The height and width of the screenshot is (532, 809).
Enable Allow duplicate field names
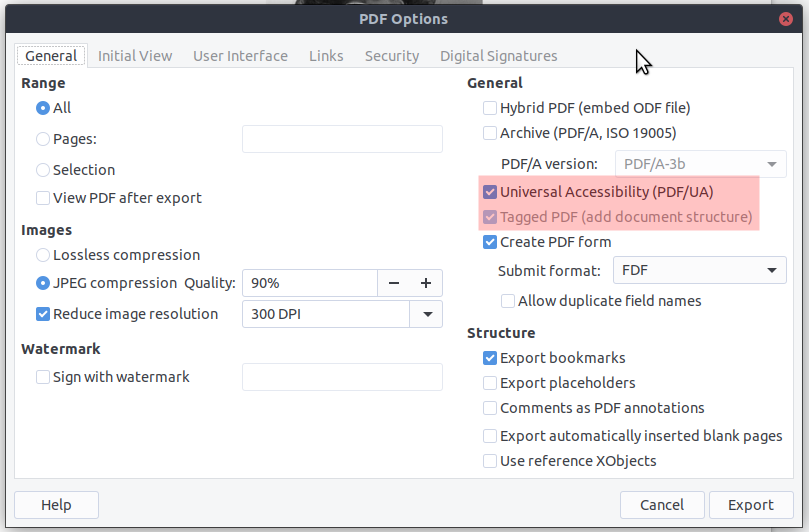pos(508,301)
